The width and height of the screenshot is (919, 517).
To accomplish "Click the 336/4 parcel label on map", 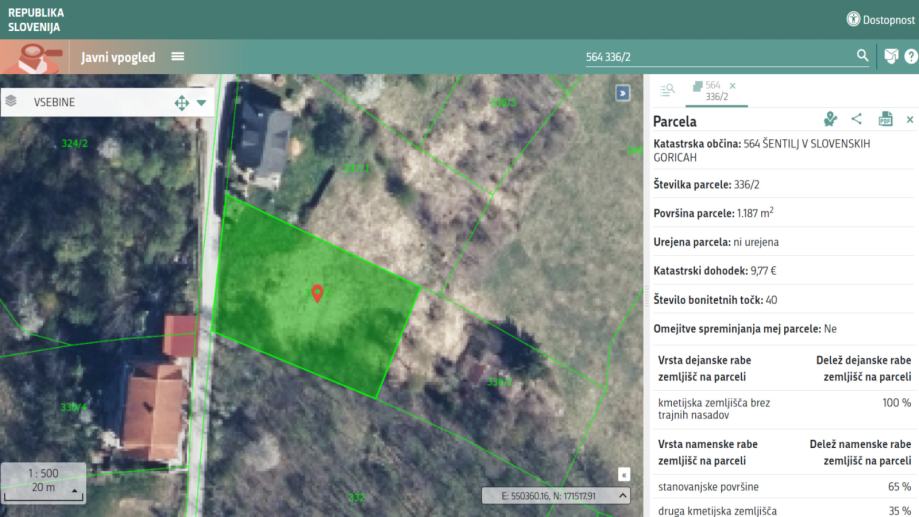I will pos(74,406).
